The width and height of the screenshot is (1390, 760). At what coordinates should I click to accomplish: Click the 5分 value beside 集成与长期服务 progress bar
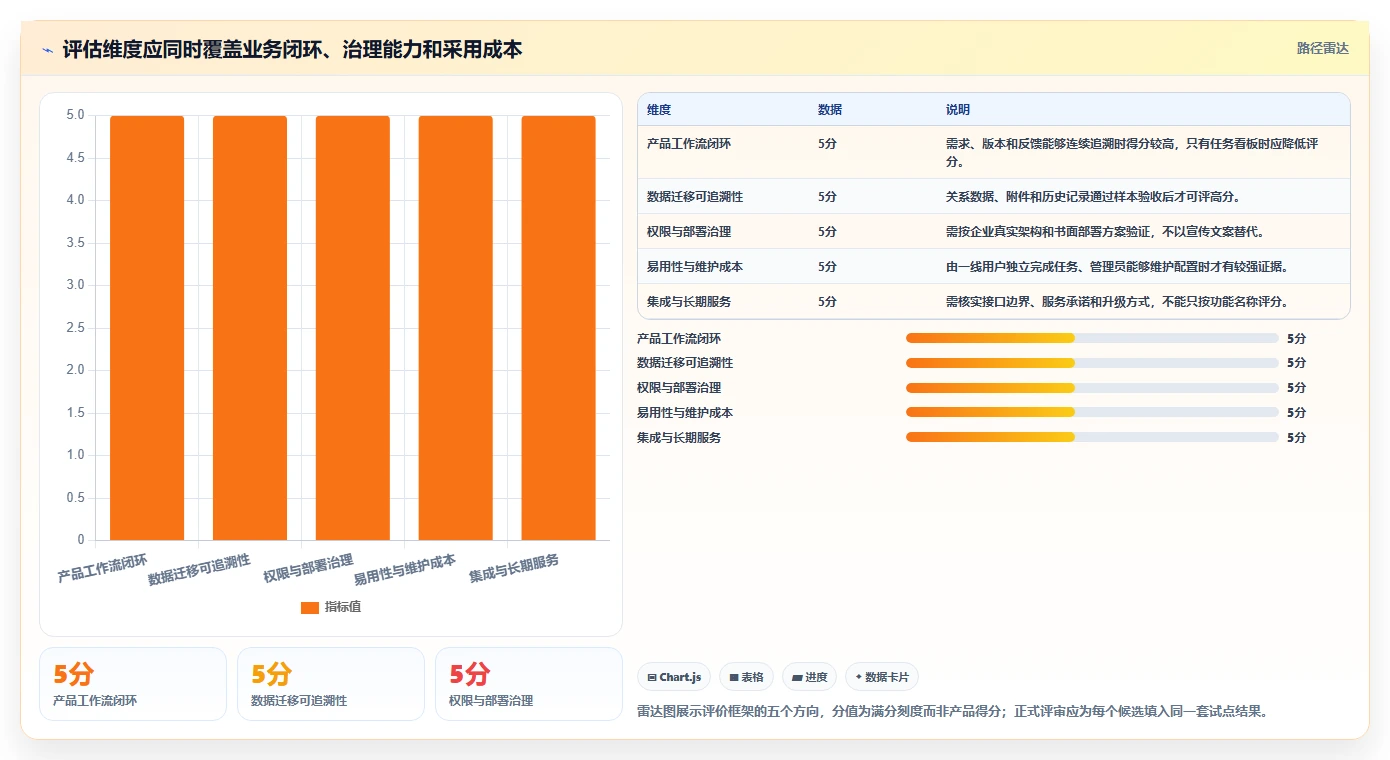[x=1296, y=437]
